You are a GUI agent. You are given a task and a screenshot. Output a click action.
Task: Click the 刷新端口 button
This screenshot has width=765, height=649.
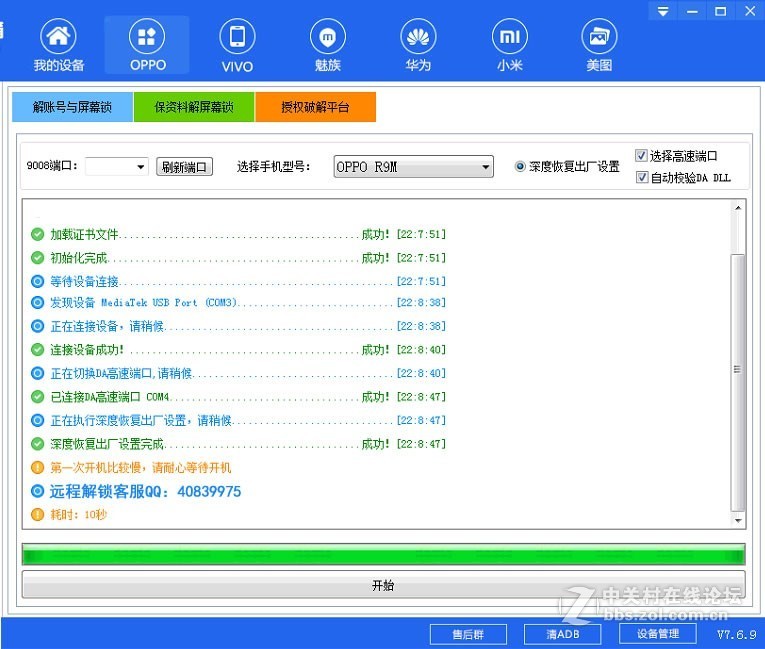184,167
